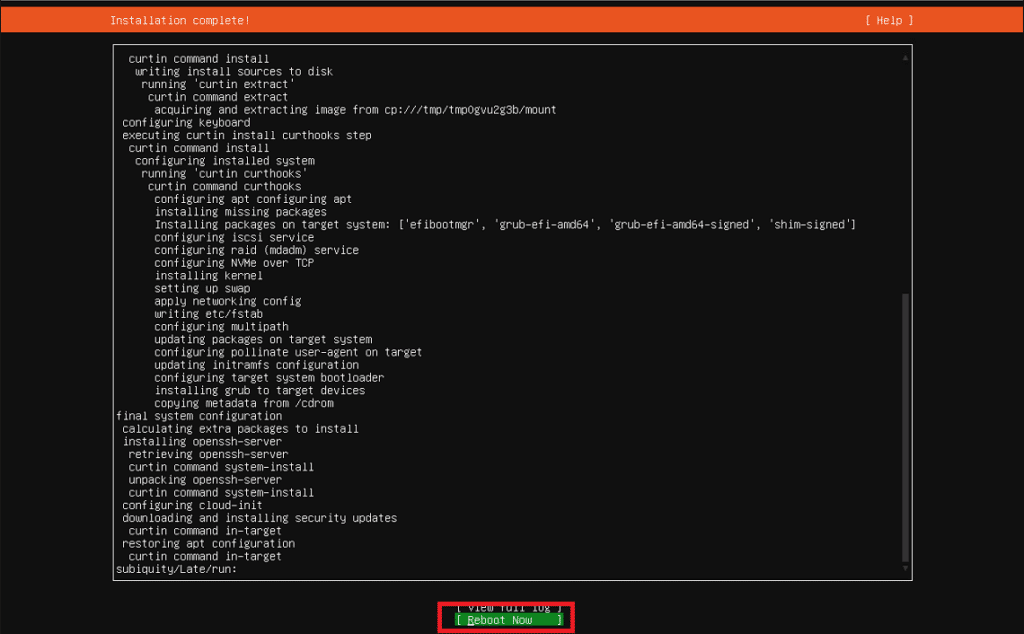Select the 'final system configuration' line
This screenshot has width=1024, height=634.
click(x=199, y=416)
